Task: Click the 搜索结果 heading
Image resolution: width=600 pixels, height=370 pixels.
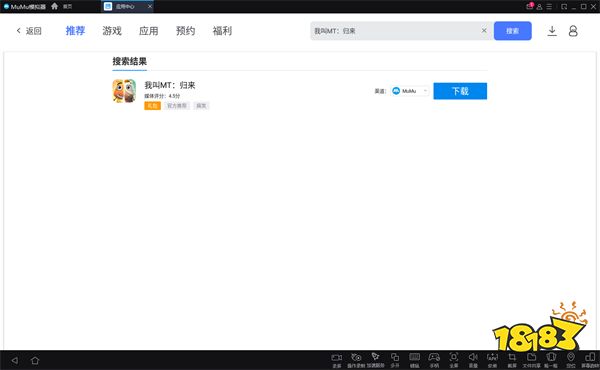Action: click(x=129, y=61)
